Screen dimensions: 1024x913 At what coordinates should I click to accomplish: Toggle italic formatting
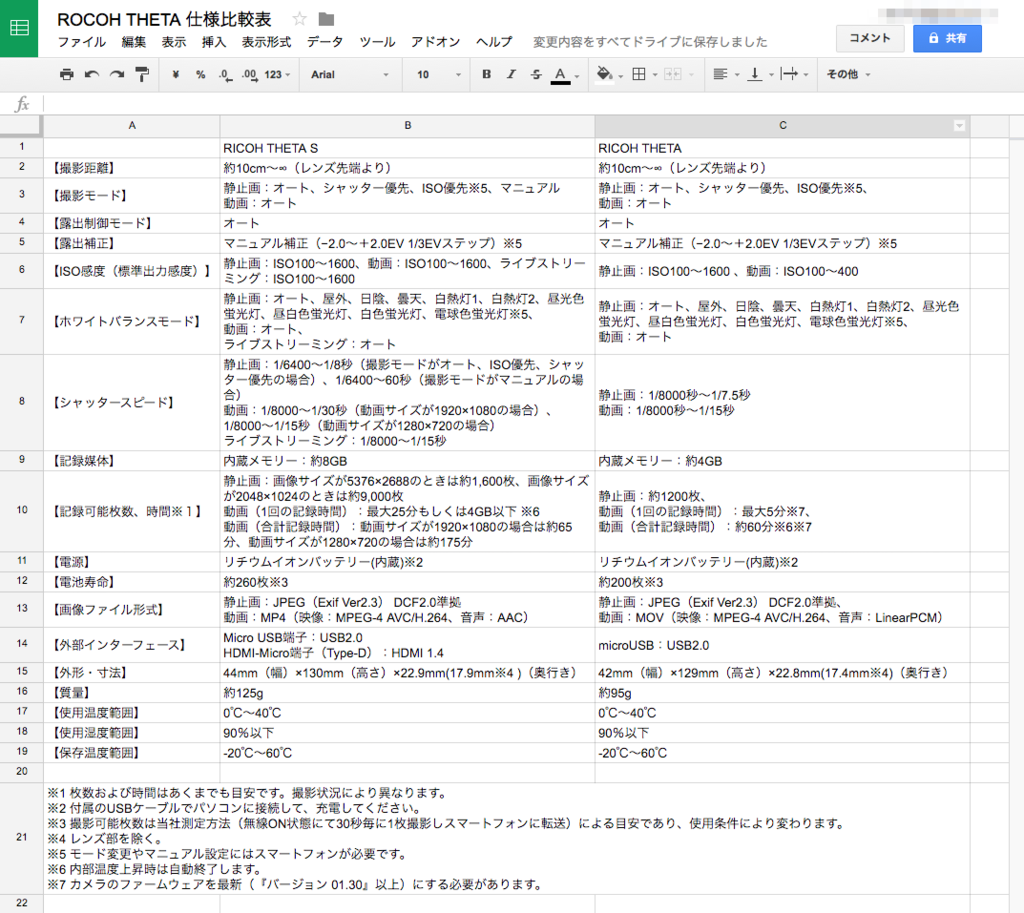(x=511, y=74)
